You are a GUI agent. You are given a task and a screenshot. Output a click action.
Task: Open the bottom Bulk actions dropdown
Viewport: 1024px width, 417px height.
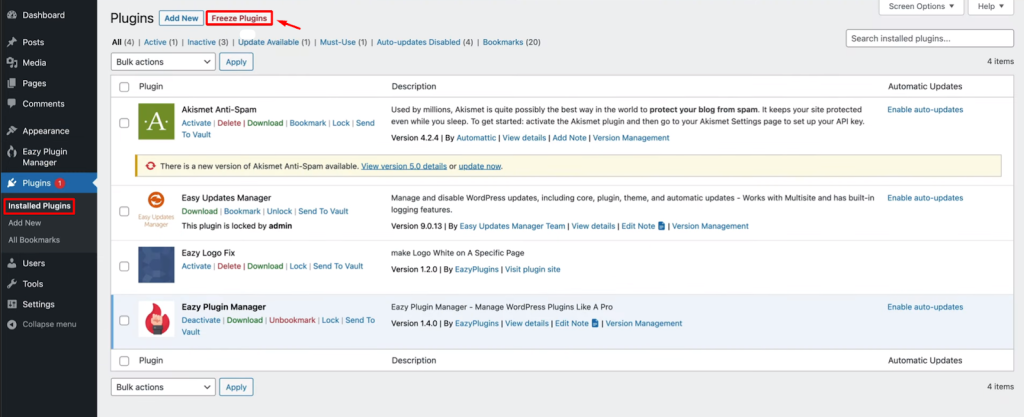pyautogui.click(x=163, y=387)
